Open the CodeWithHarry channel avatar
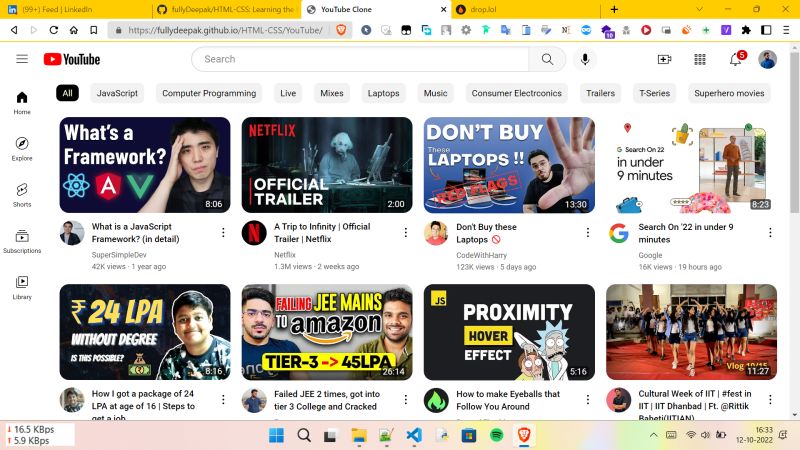 436,233
